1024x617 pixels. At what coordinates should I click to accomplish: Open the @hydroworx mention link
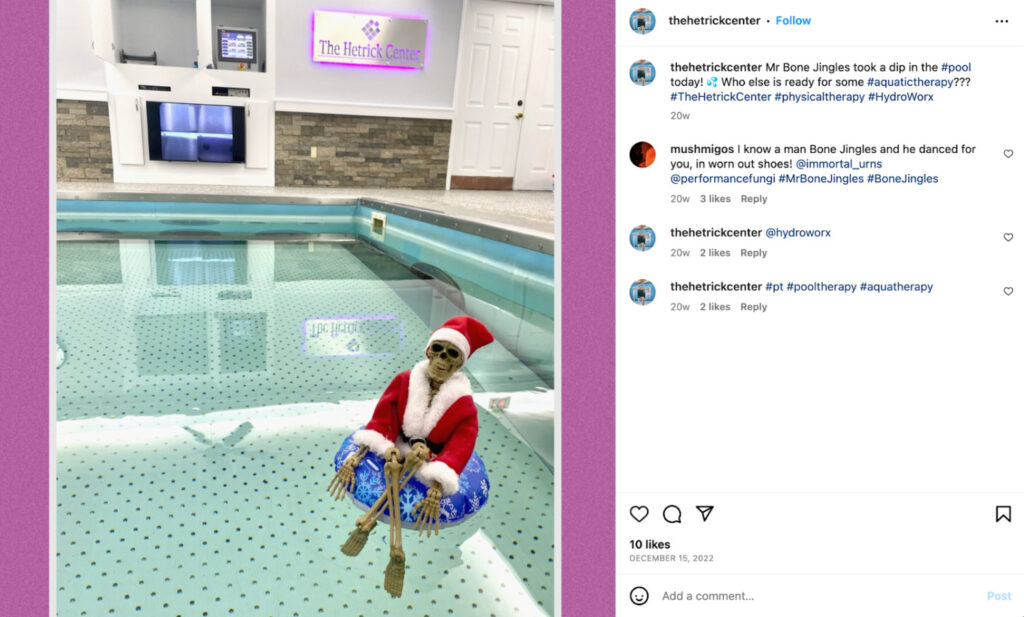[x=797, y=232]
